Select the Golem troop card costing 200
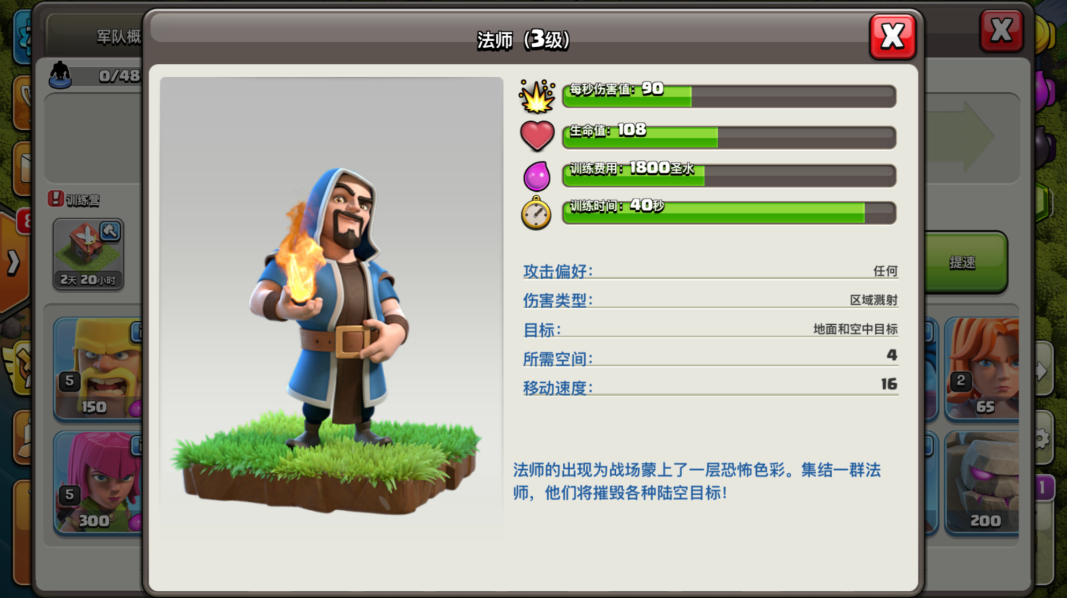 tap(982, 482)
